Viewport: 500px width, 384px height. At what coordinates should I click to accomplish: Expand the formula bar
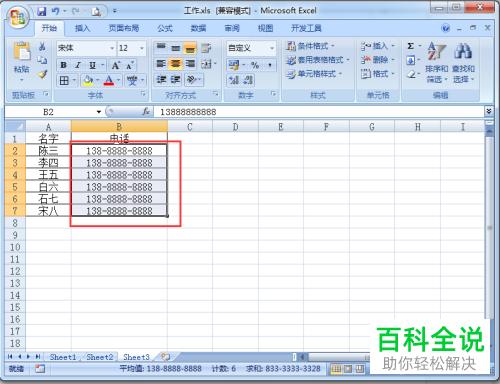pos(489,111)
